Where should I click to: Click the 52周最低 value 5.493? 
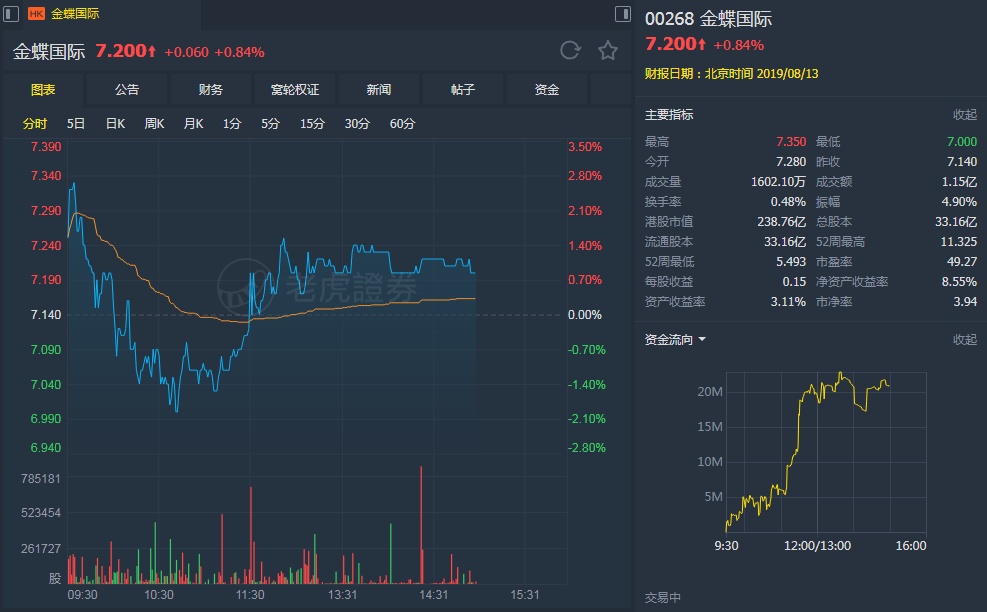click(791, 261)
